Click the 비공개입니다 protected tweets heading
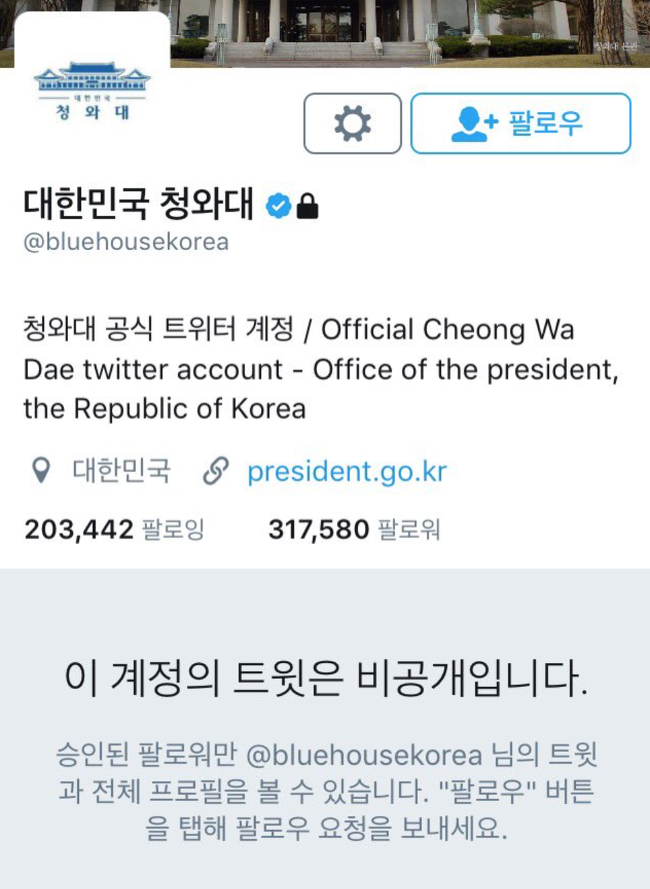Viewport: 650px width, 889px height. point(325,678)
